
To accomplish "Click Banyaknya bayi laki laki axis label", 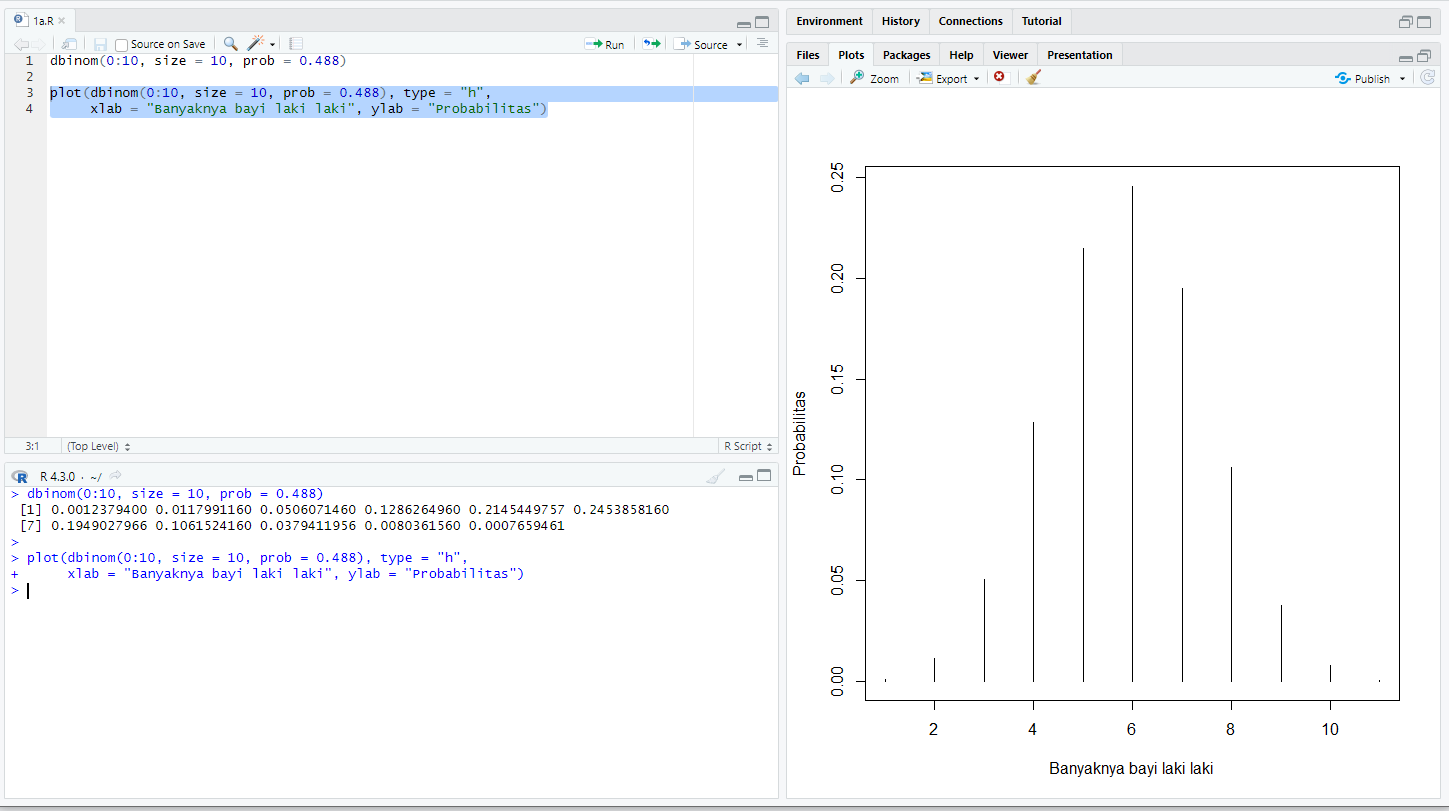I will (x=1131, y=769).
